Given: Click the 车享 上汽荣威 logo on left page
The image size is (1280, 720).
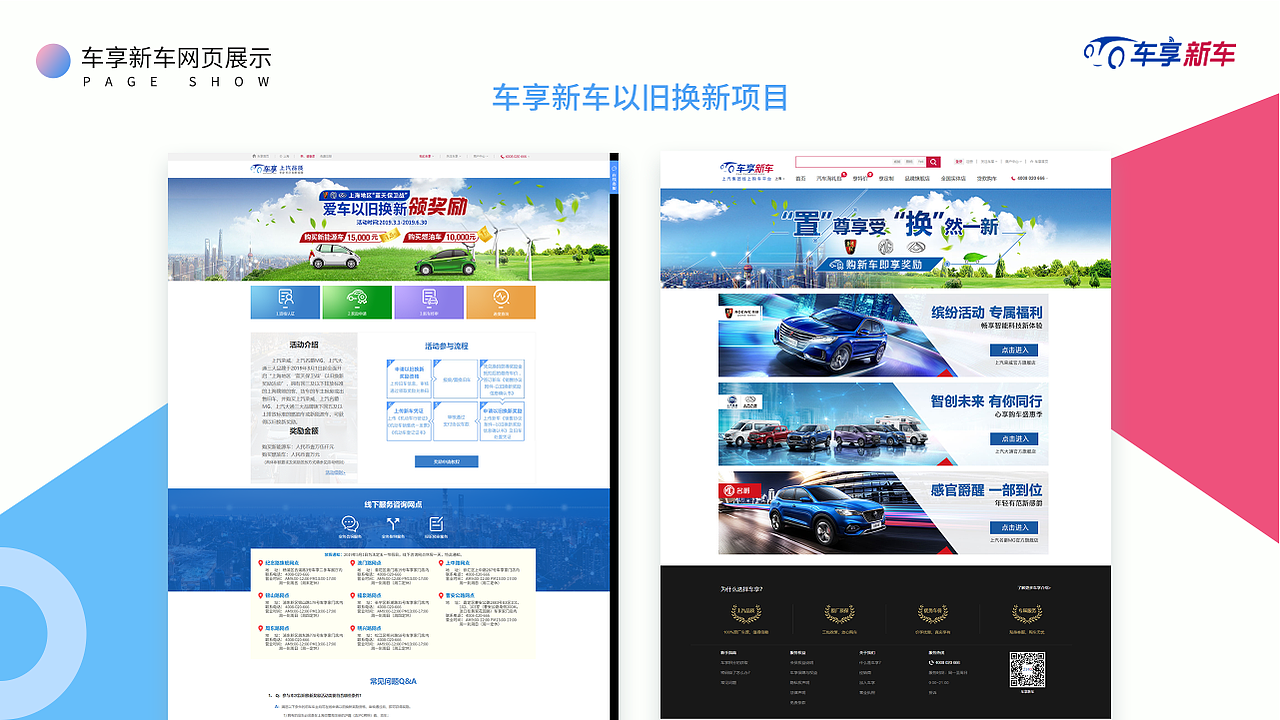Looking at the screenshot, I should [277, 169].
